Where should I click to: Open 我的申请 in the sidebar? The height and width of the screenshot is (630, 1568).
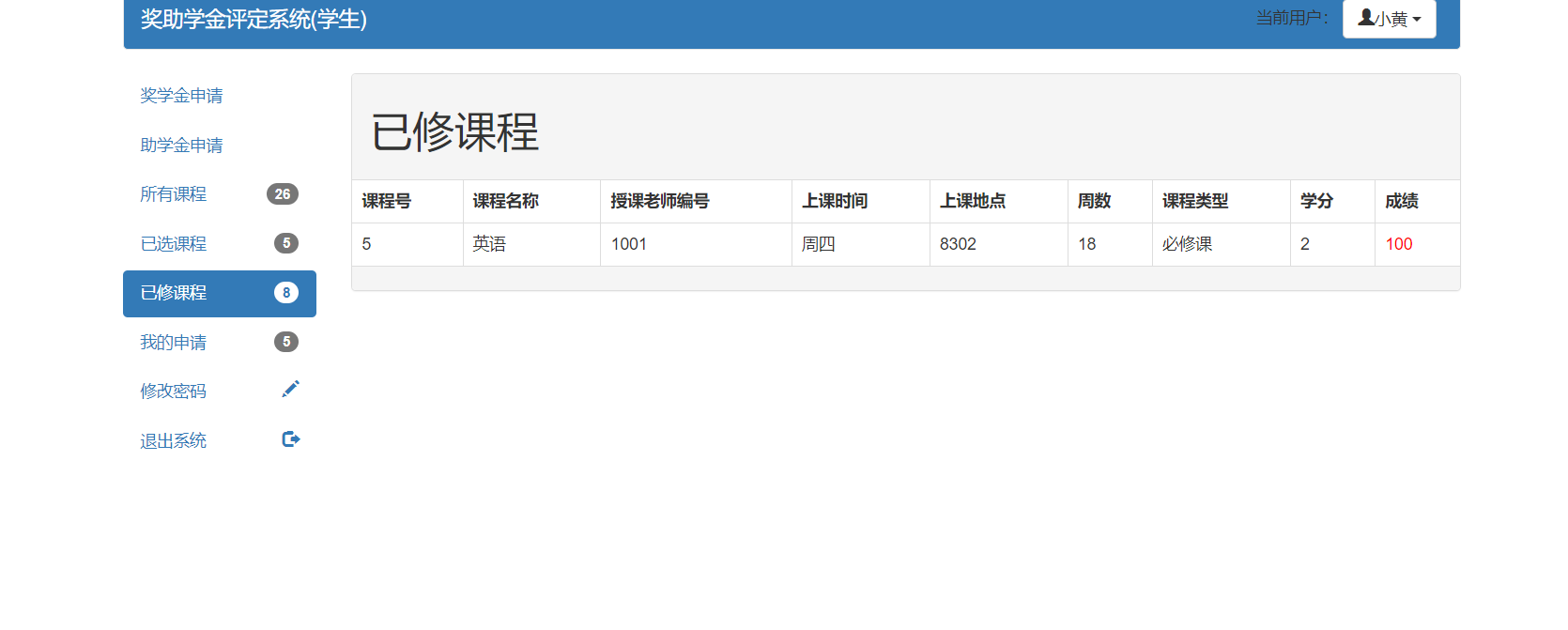pos(220,343)
